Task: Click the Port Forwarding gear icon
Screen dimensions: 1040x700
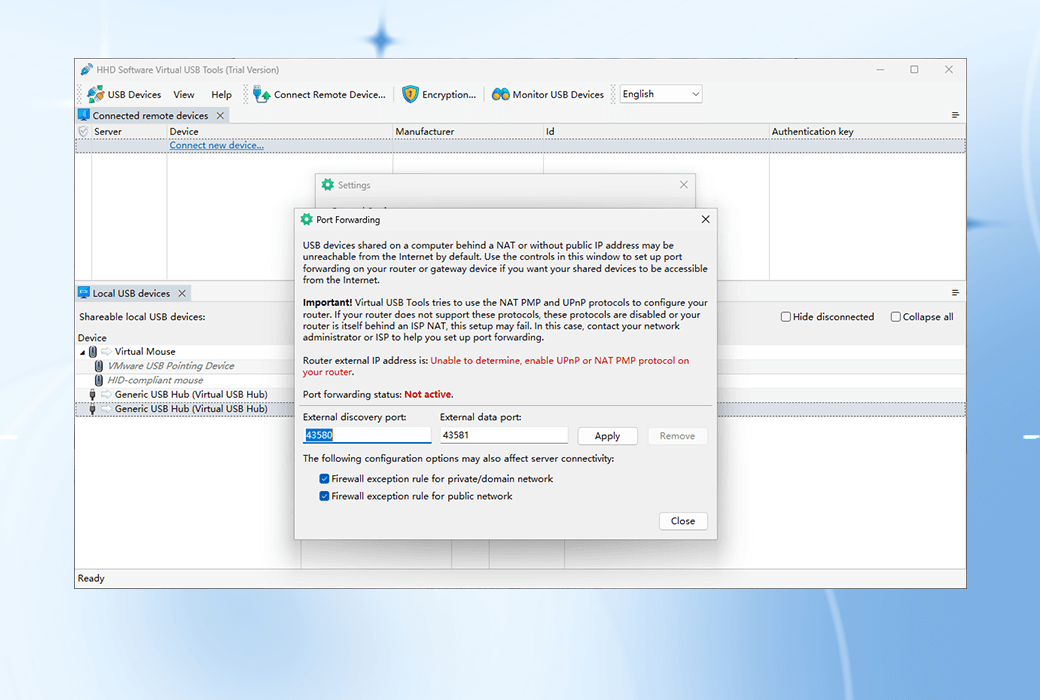Action: [x=309, y=219]
